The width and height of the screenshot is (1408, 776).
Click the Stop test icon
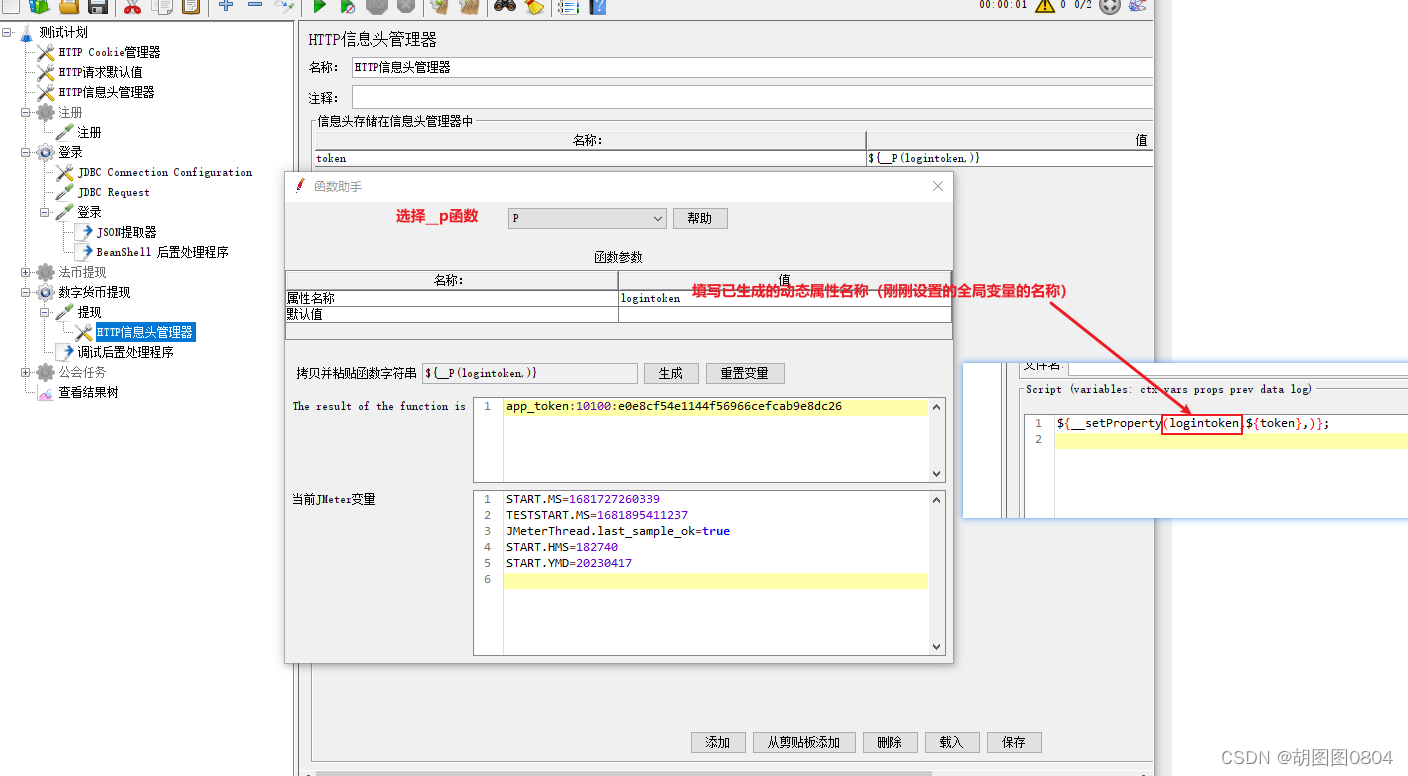click(x=377, y=8)
